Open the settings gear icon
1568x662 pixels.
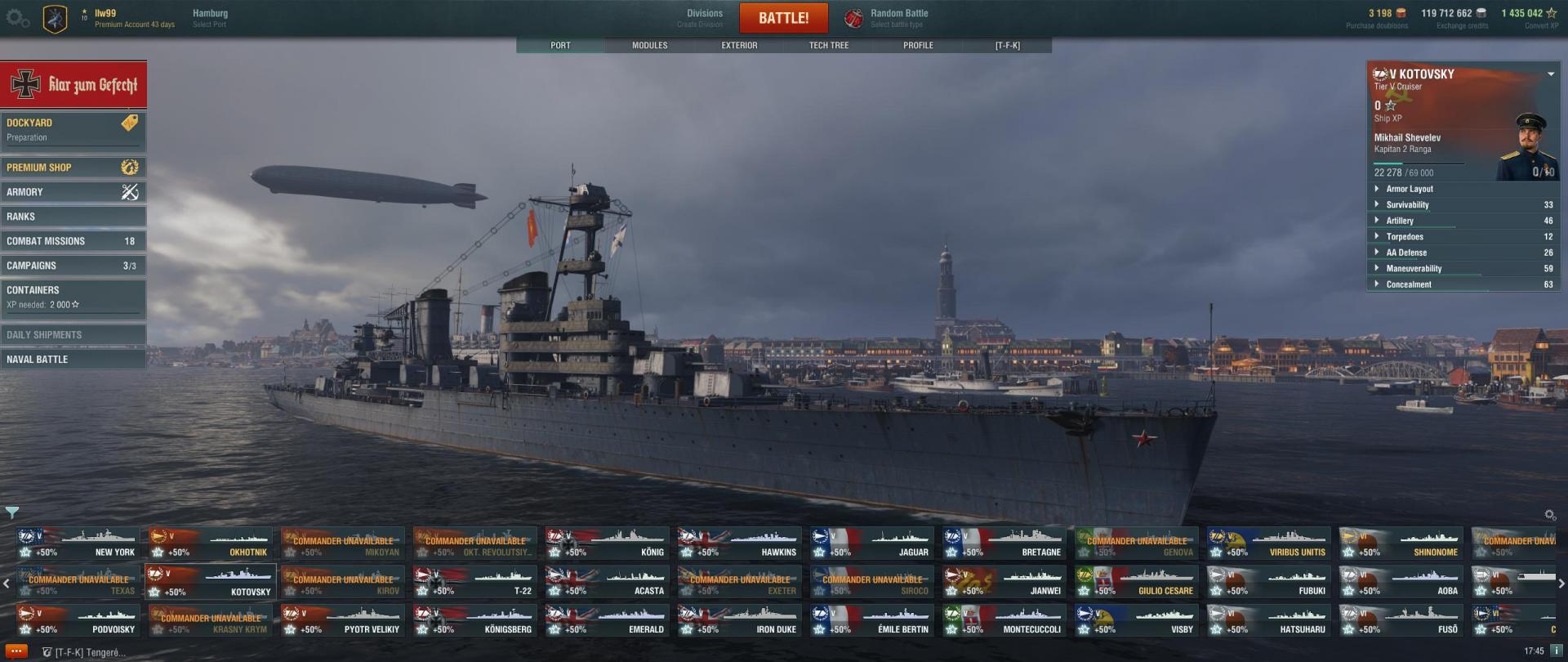[18, 18]
